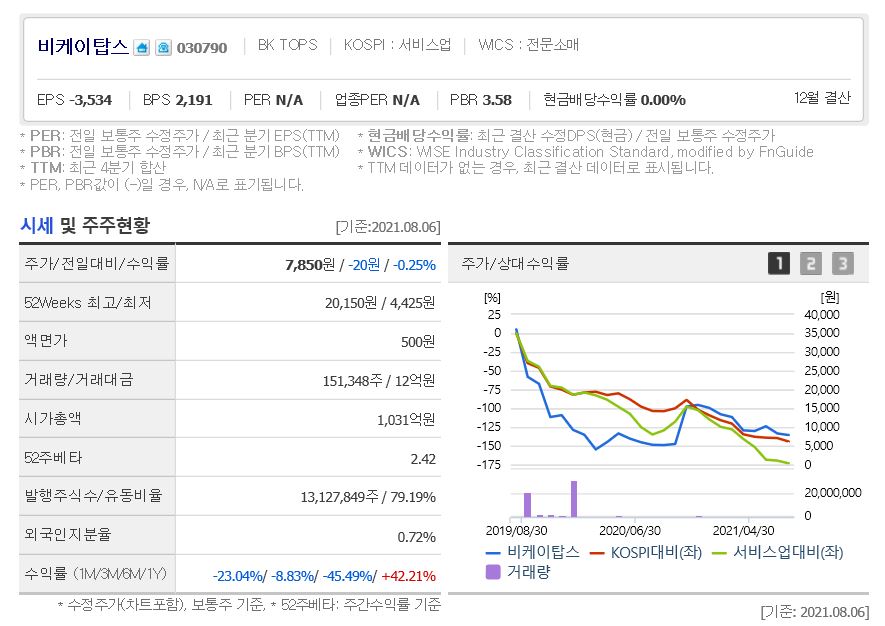Screen dimensions: 885x626
Task: Select the tall purple volume bar in chart
Action: click(x=573, y=499)
